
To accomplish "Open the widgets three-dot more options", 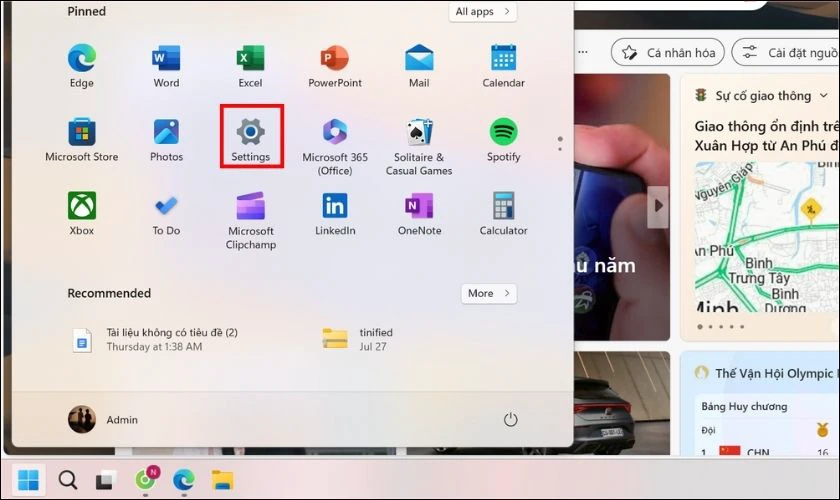I will point(583,52).
